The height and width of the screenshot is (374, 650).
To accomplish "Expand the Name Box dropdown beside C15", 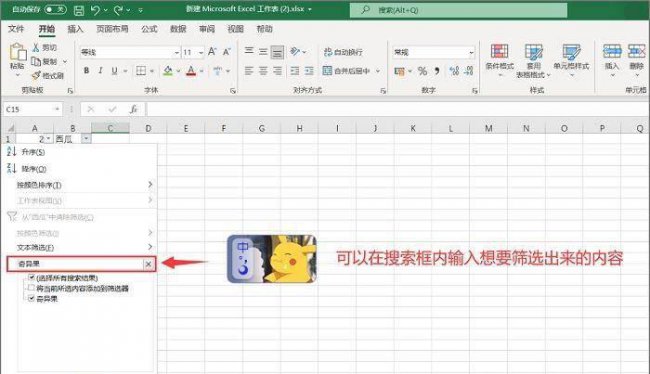I will [57, 109].
